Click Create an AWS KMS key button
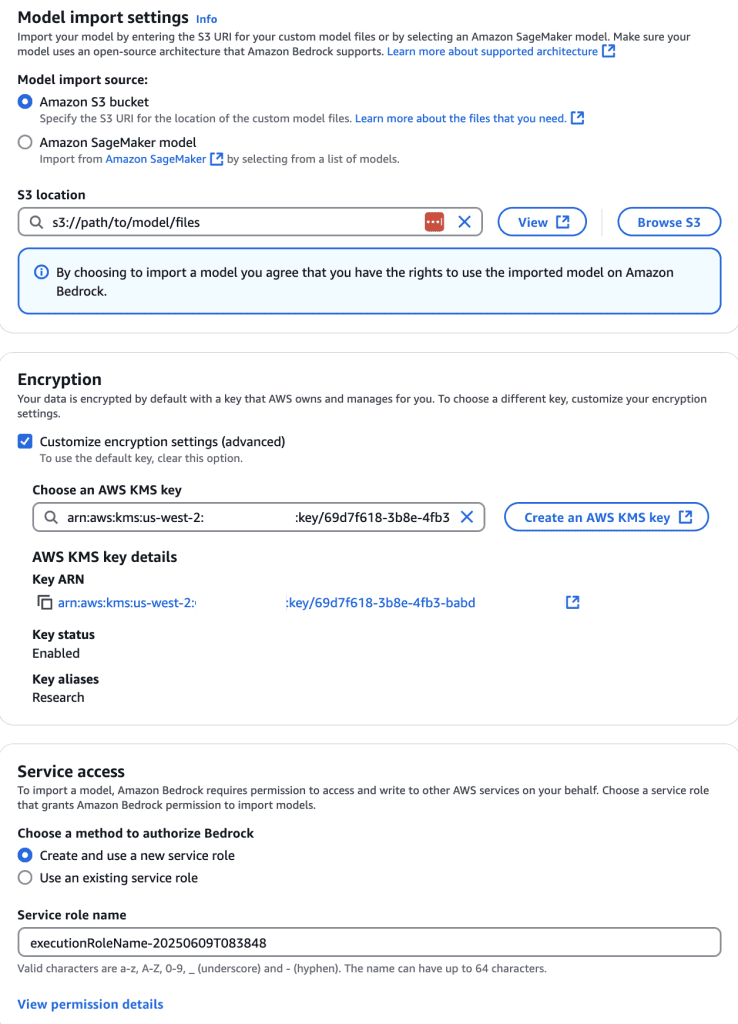The width and height of the screenshot is (738, 1024). coord(607,517)
